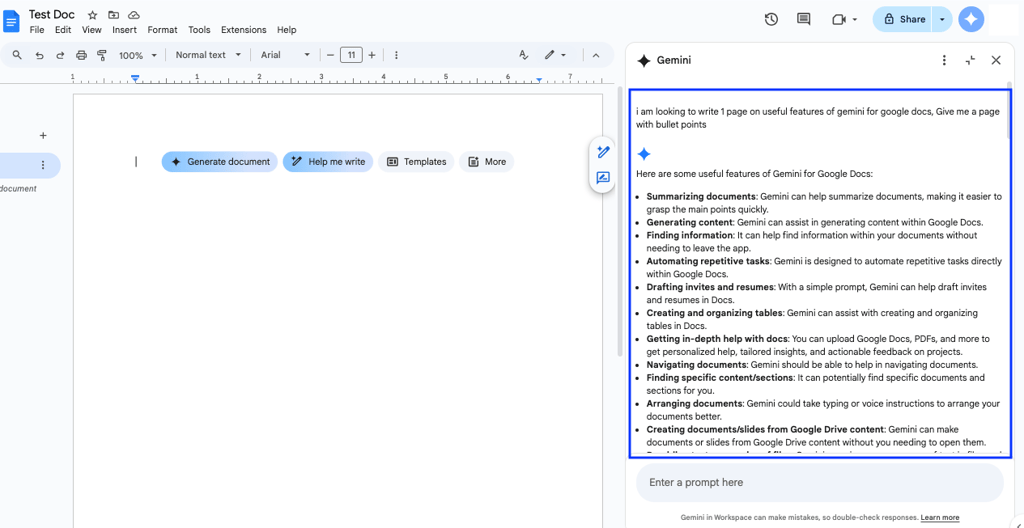
Task: Click the Gemini panel title text
Action: [673, 61]
